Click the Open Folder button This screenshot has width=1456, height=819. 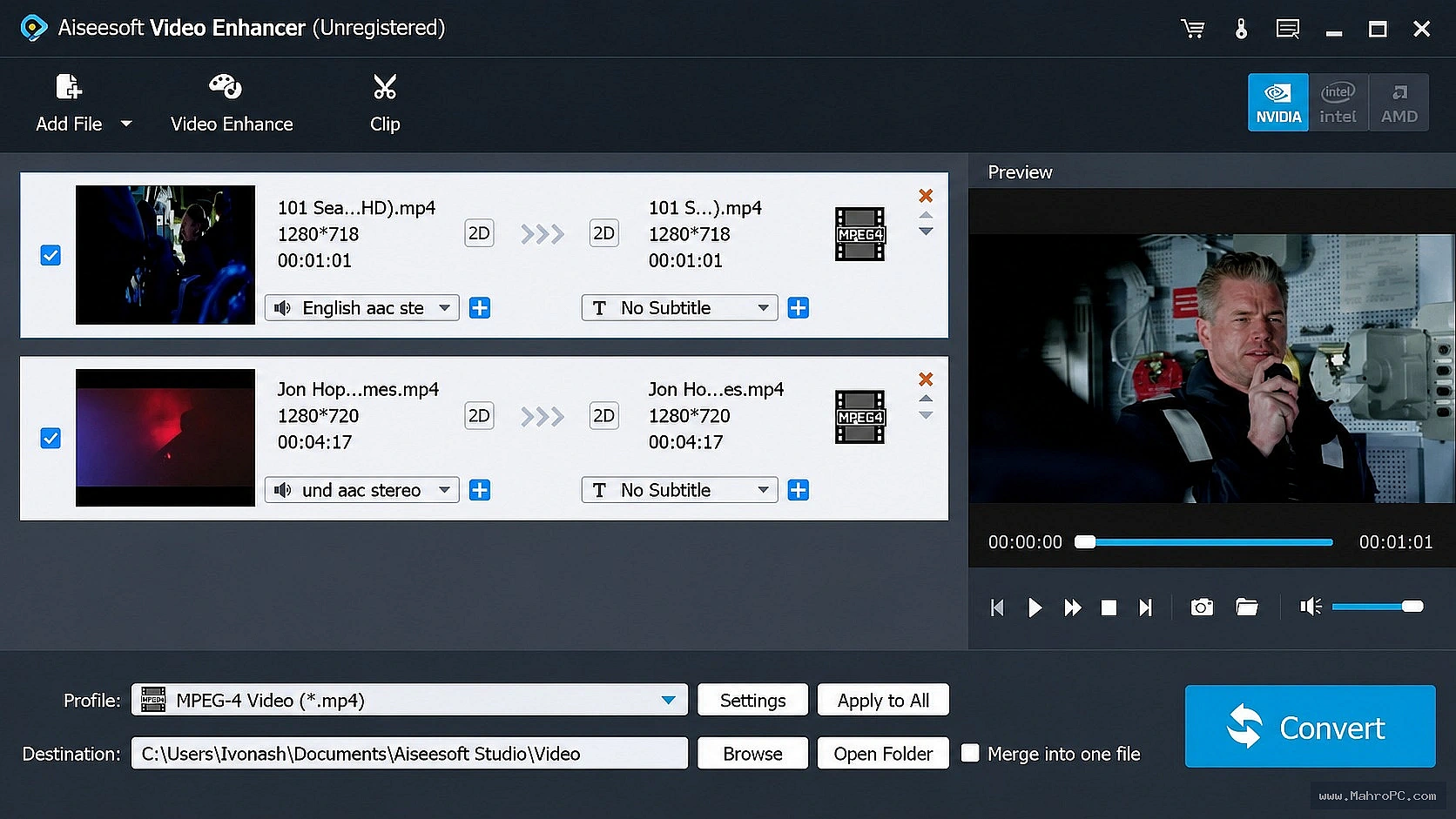coord(883,753)
